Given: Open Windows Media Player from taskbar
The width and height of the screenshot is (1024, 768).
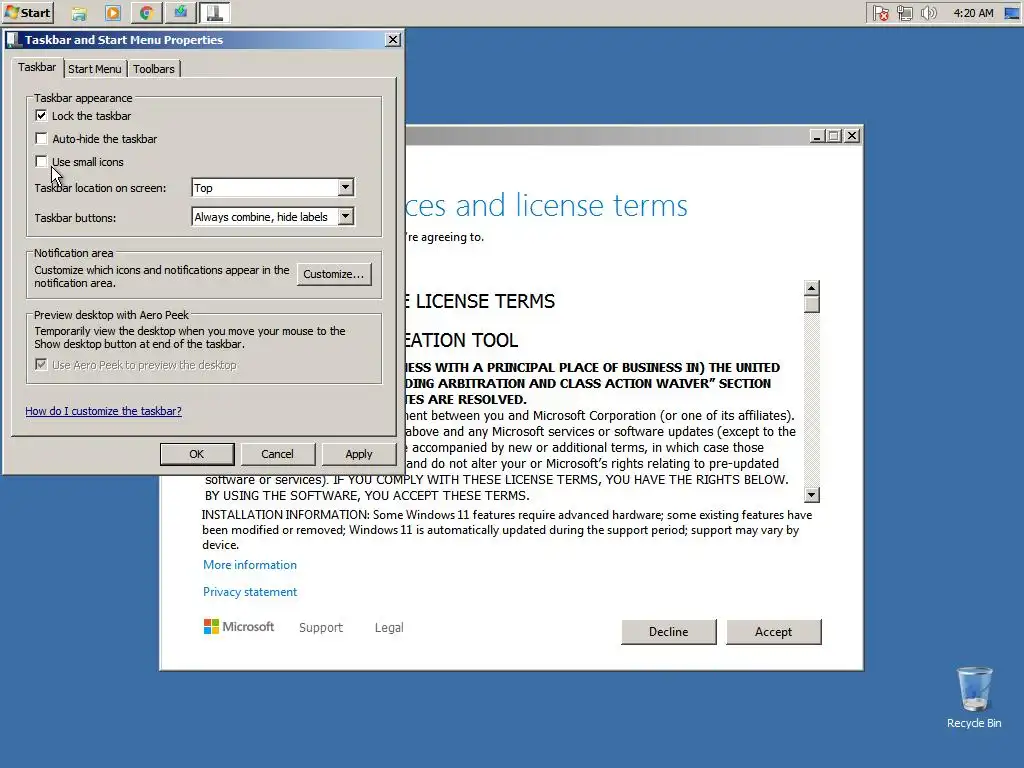Looking at the screenshot, I should pos(113,12).
